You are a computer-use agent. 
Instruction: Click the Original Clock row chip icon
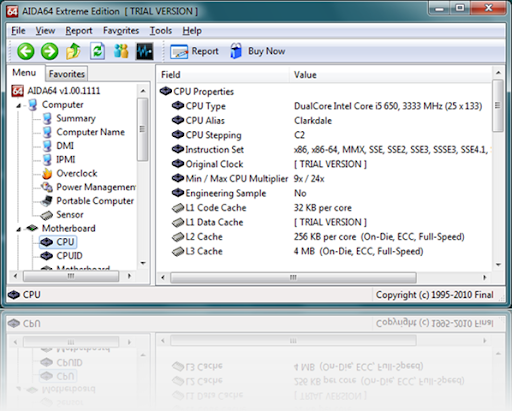[x=178, y=164]
